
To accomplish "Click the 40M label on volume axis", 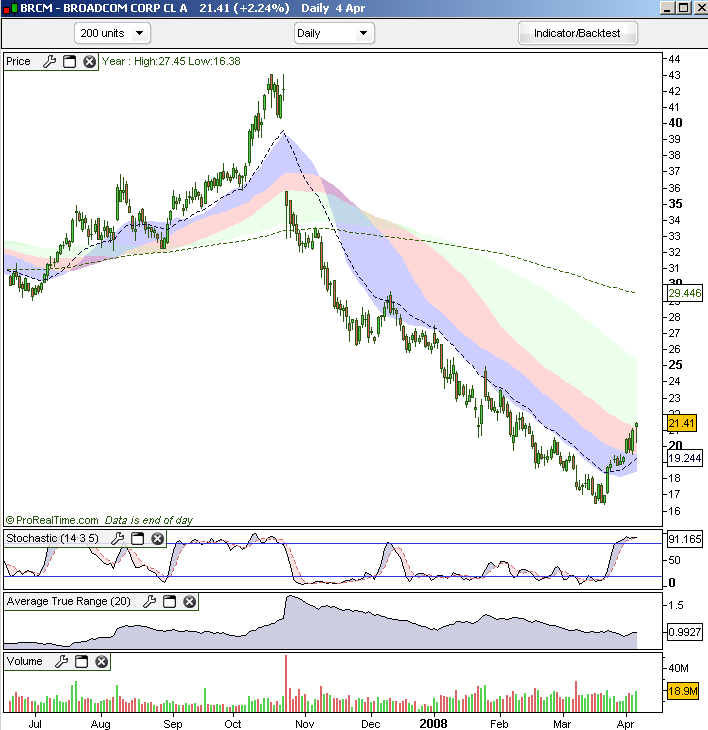I will click(678, 668).
